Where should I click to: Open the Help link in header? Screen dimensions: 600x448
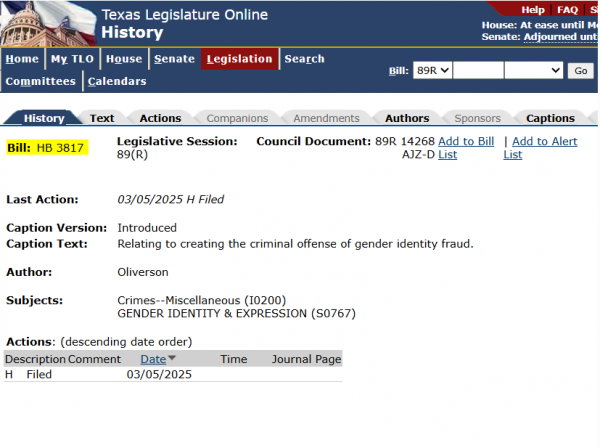tap(533, 9)
